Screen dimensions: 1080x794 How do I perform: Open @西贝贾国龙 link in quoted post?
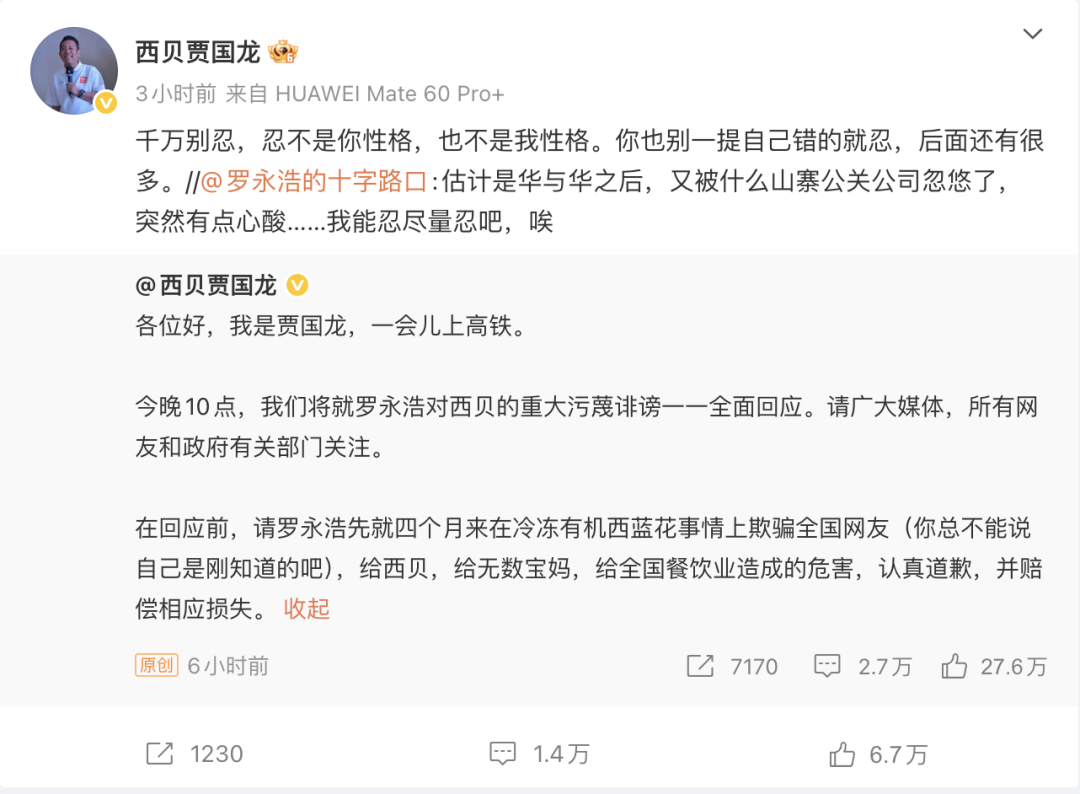[206, 286]
